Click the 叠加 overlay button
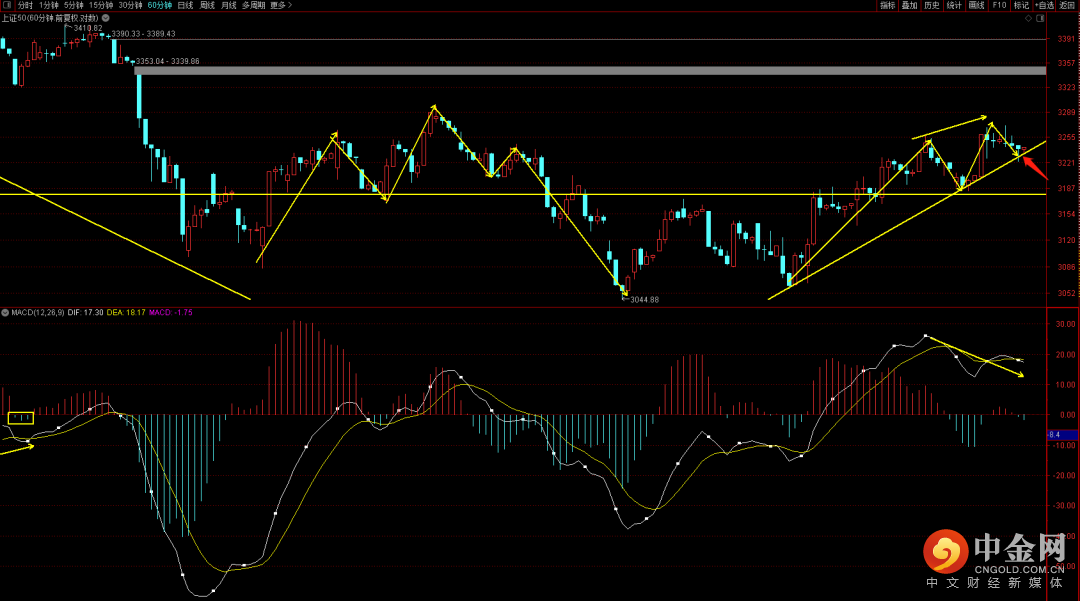Viewport: 1080px width, 601px height. (x=909, y=5)
